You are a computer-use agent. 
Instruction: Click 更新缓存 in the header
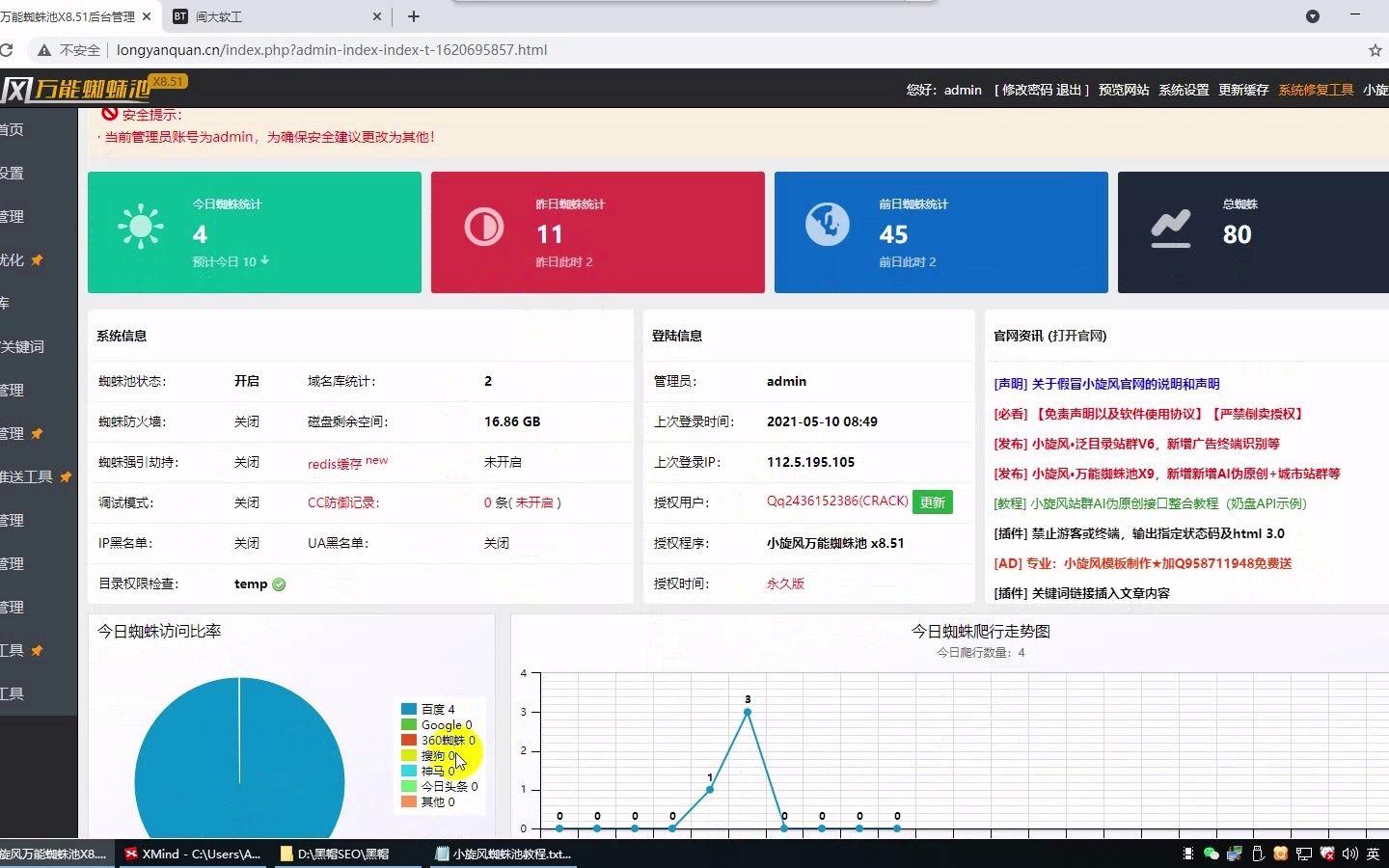point(1243,90)
